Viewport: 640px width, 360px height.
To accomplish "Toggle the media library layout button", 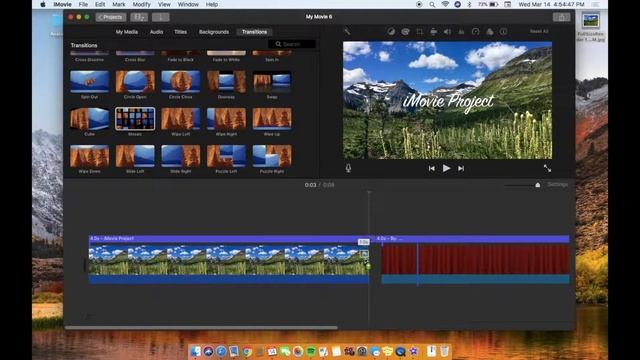I will 139,17.
